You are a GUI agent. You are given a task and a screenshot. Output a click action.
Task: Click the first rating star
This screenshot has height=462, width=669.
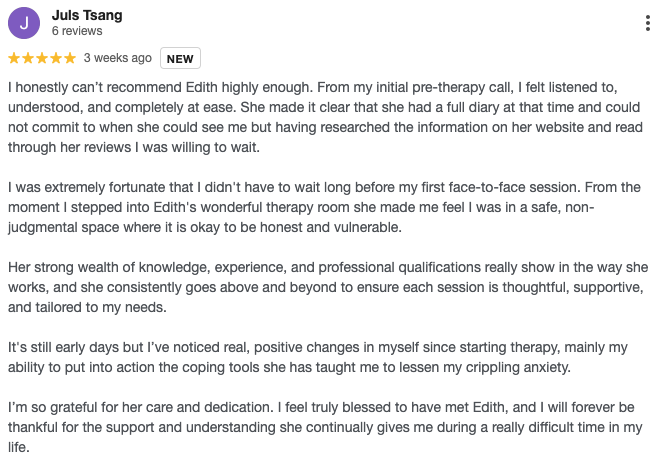[x=13, y=58]
